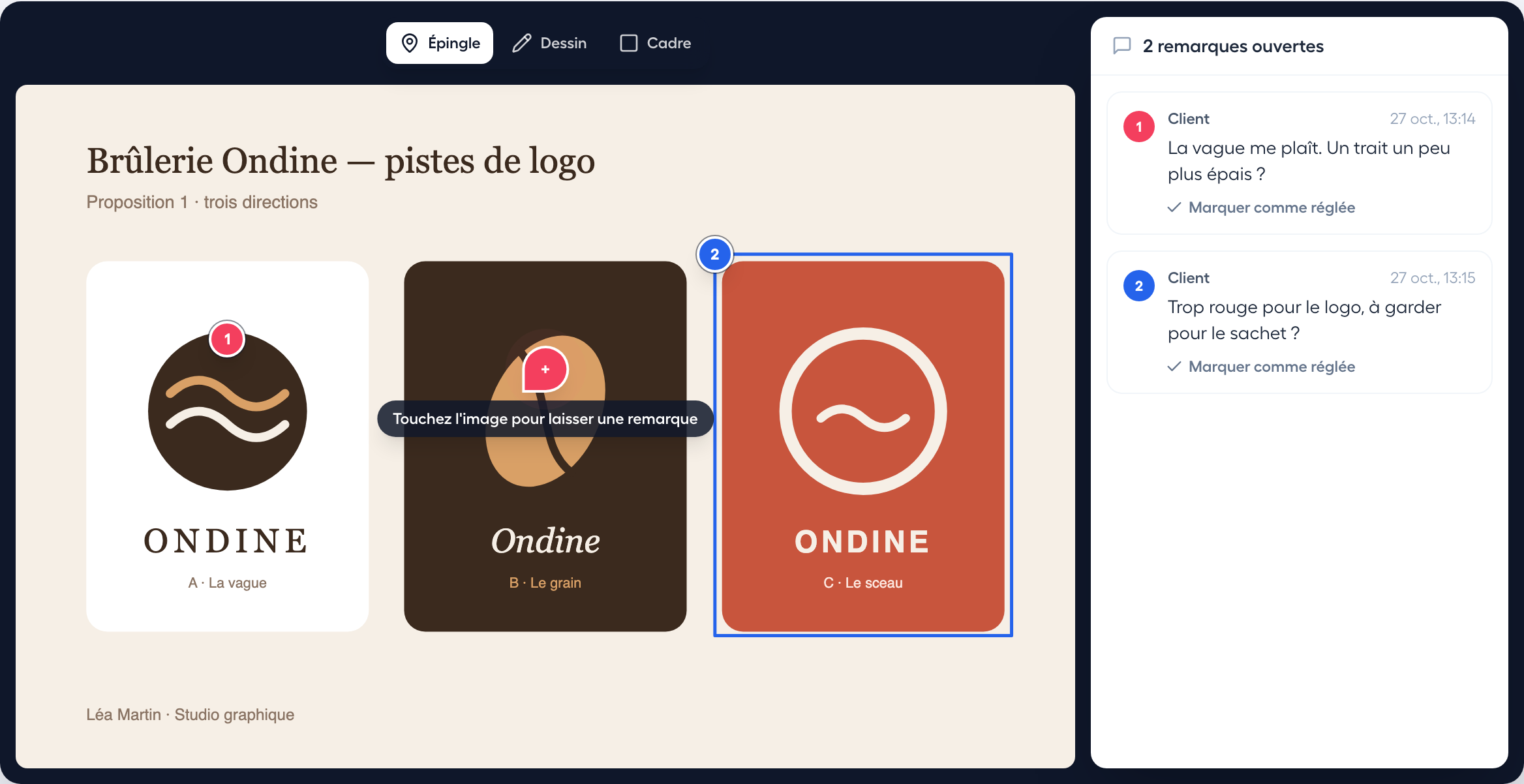Mark the 'Trop rouge pour le logo' remark as resolved
Screen dimensions: 1524x784
[x=1261, y=367]
